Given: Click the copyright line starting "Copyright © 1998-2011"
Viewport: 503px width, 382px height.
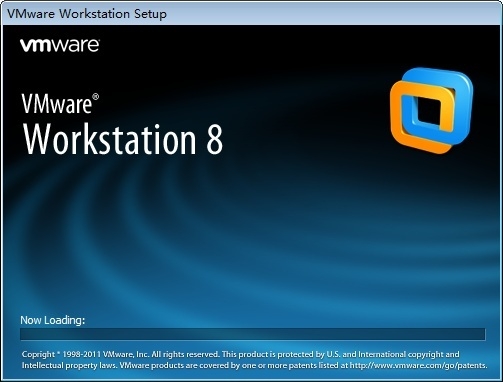Looking at the screenshot, I should (240, 354).
